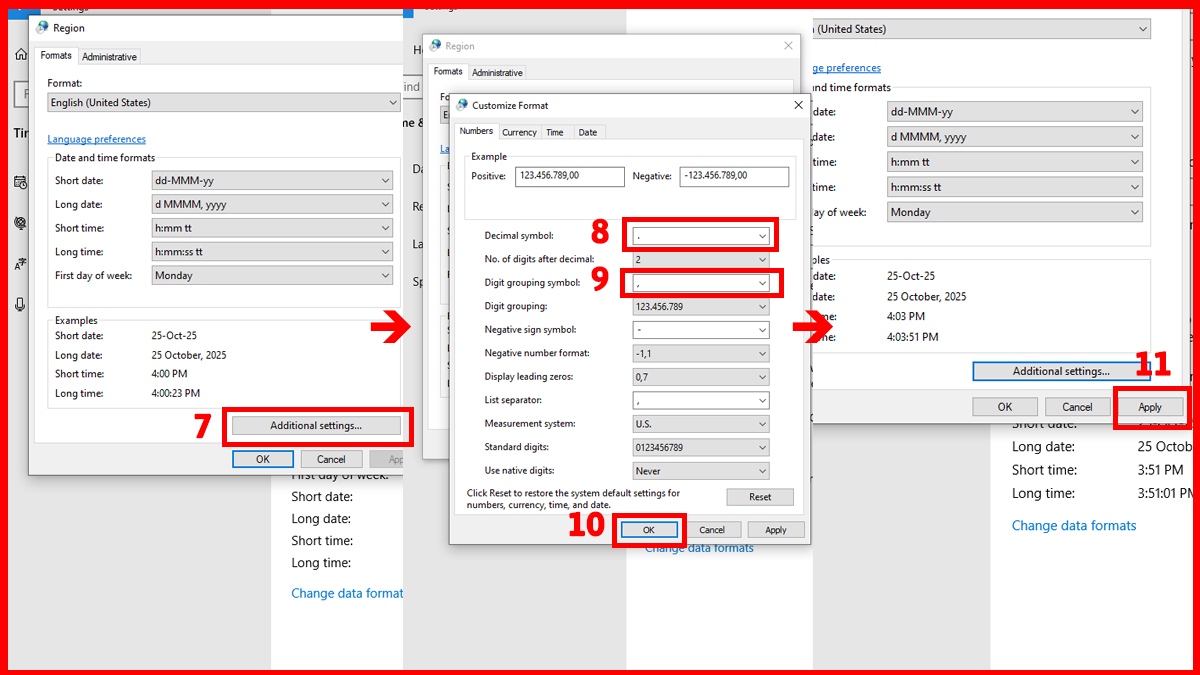Click the Additional settings button
This screenshot has width=1200, height=675.
(x=316, y=426)
